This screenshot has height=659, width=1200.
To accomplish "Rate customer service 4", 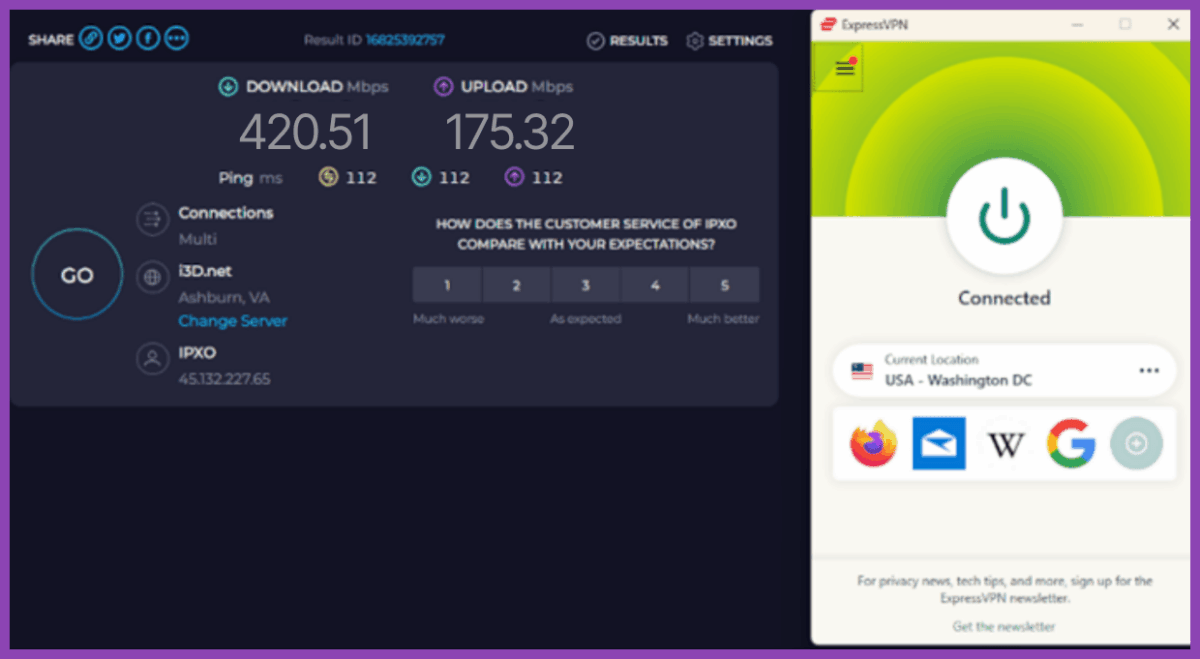I will pyautogui.click(x=655, y=285).
